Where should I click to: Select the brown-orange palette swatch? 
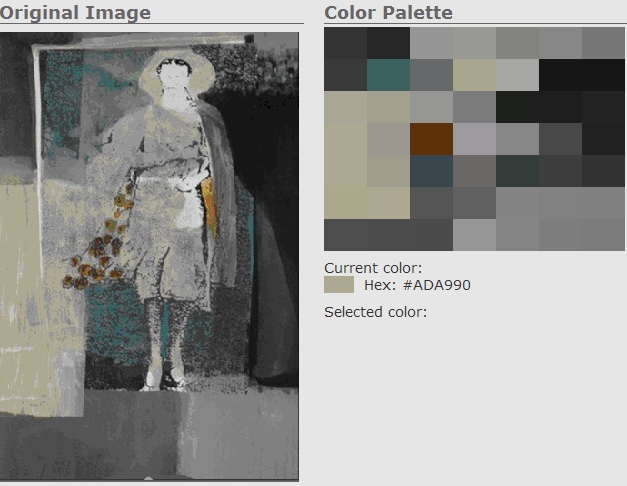[x=431, y=139]
